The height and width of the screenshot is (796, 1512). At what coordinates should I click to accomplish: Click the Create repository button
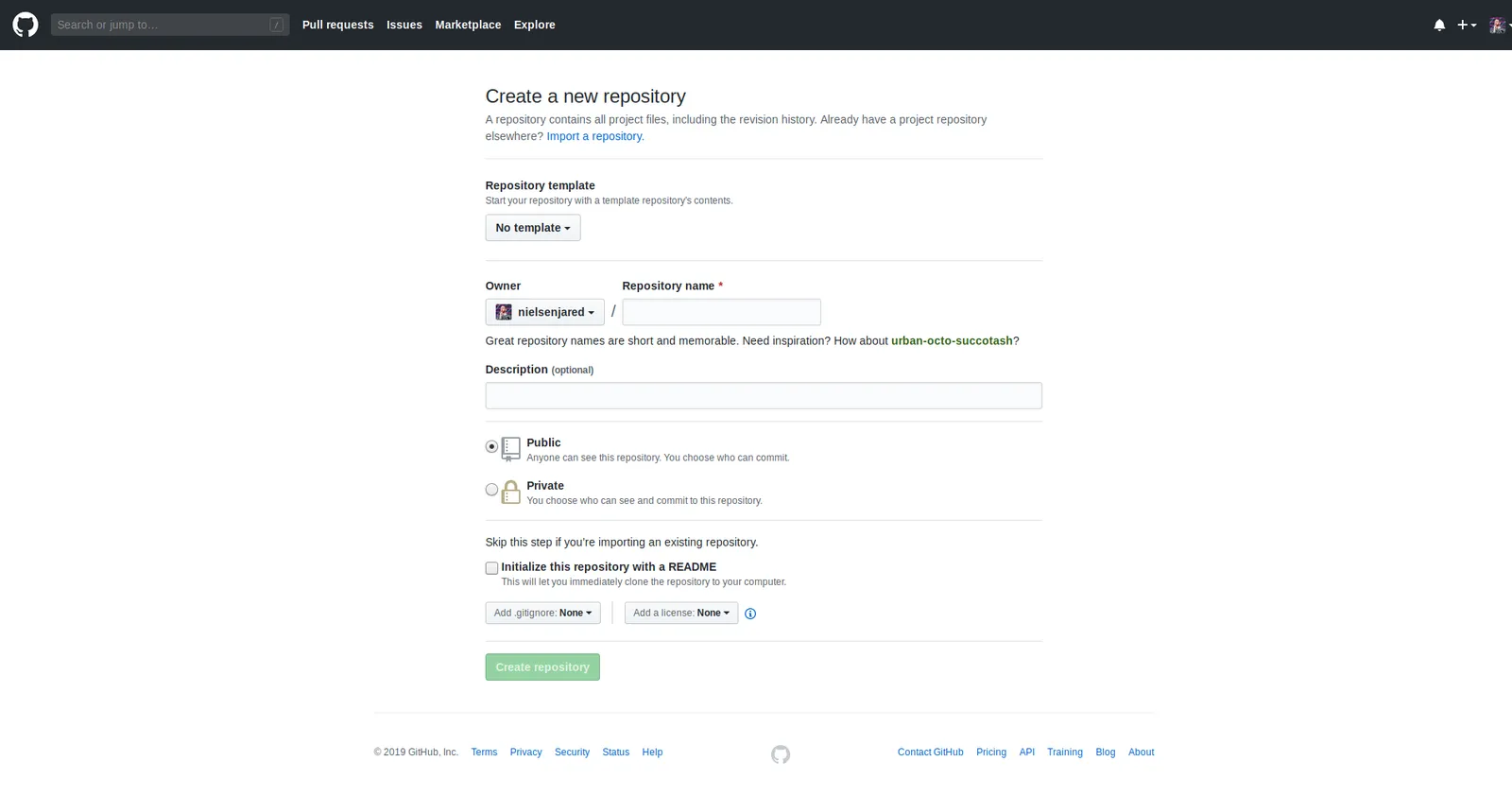542,667
